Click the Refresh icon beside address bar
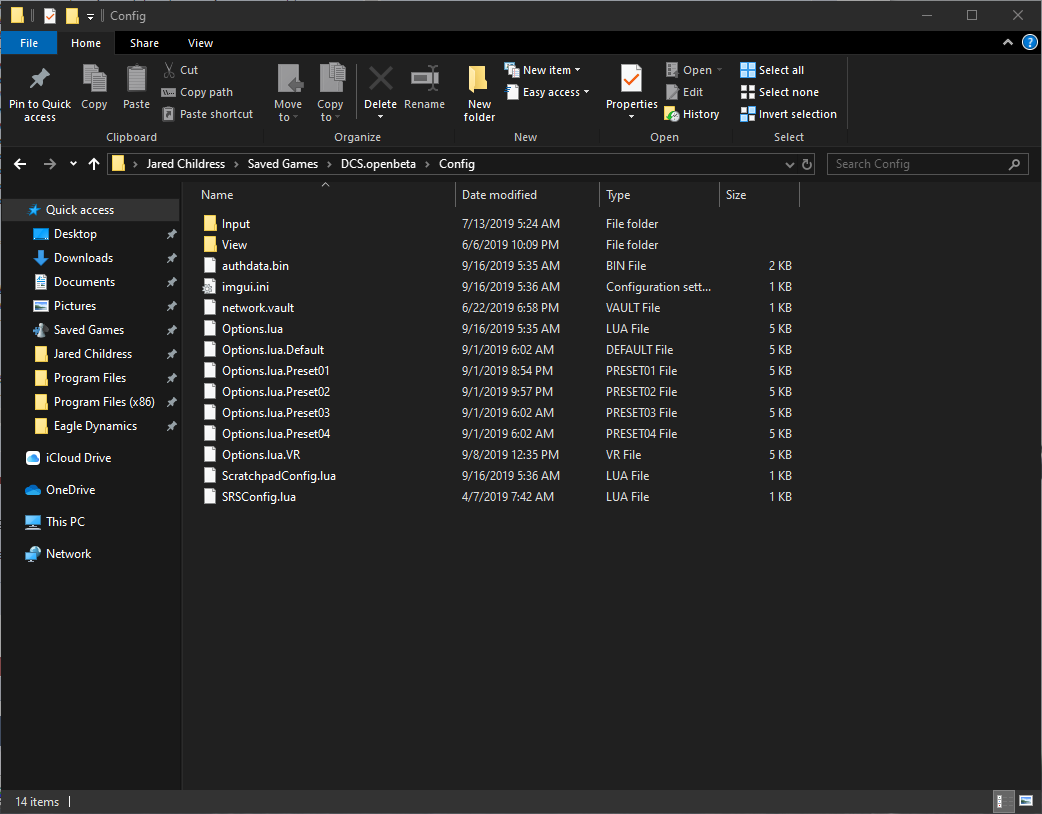The width and height of the screenshot is (1042, 814). [x=807, y=164]
